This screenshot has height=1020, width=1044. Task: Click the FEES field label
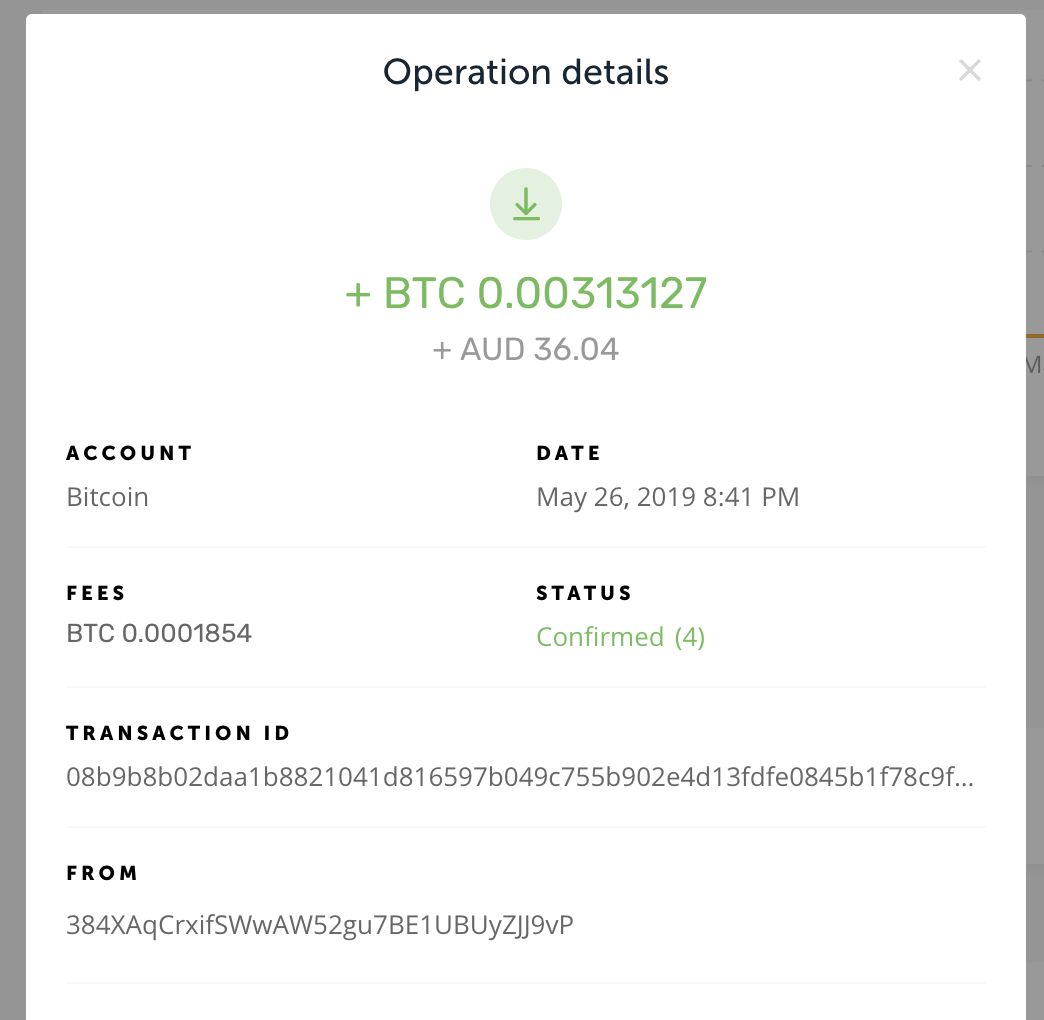96,593
